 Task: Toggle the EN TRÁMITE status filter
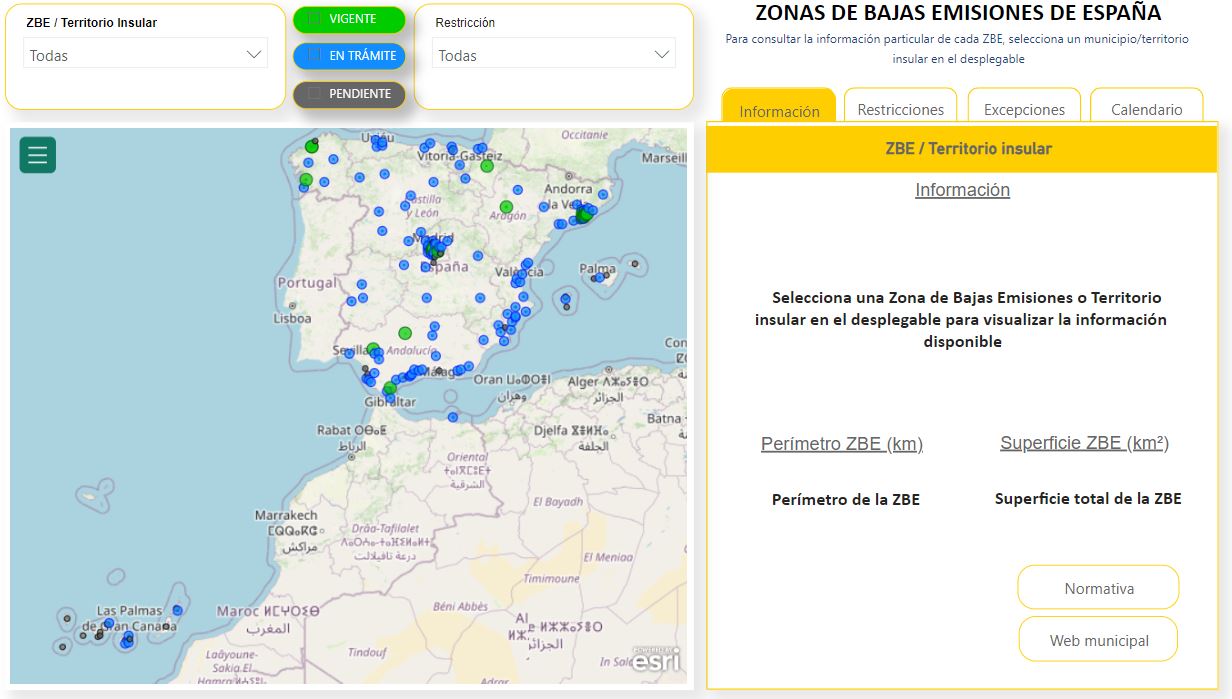coord(349,56)
